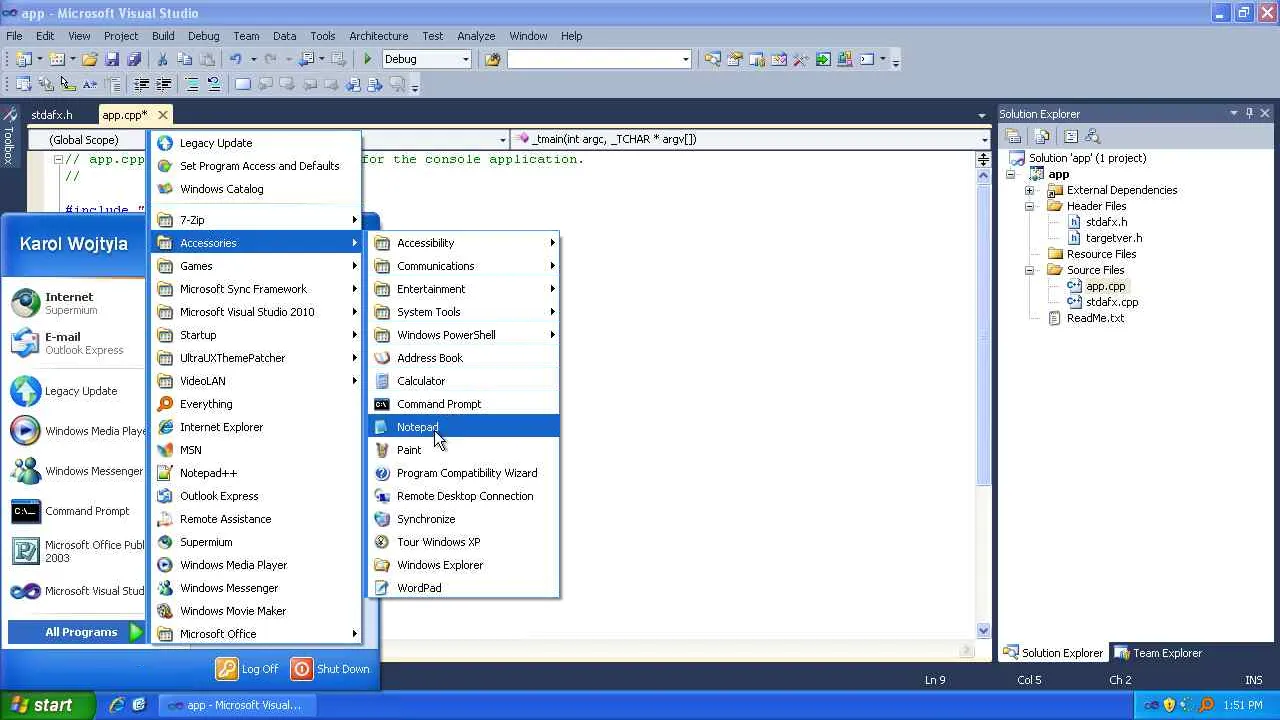Click the Internet Explorer quick launch icon
The width and height of the screenshot is (1280, 720).
point(117,705)
